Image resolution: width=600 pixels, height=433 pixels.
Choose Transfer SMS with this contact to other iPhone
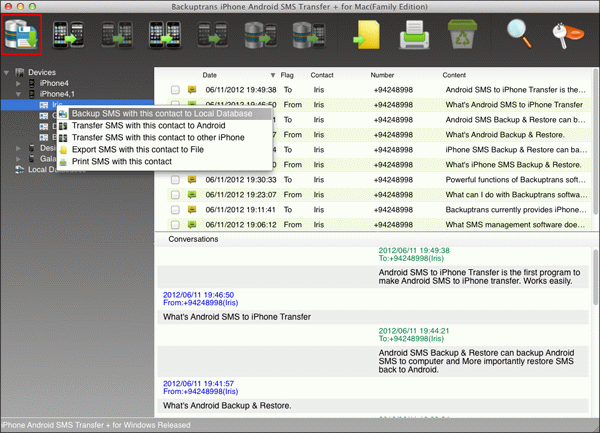[165, 137]
